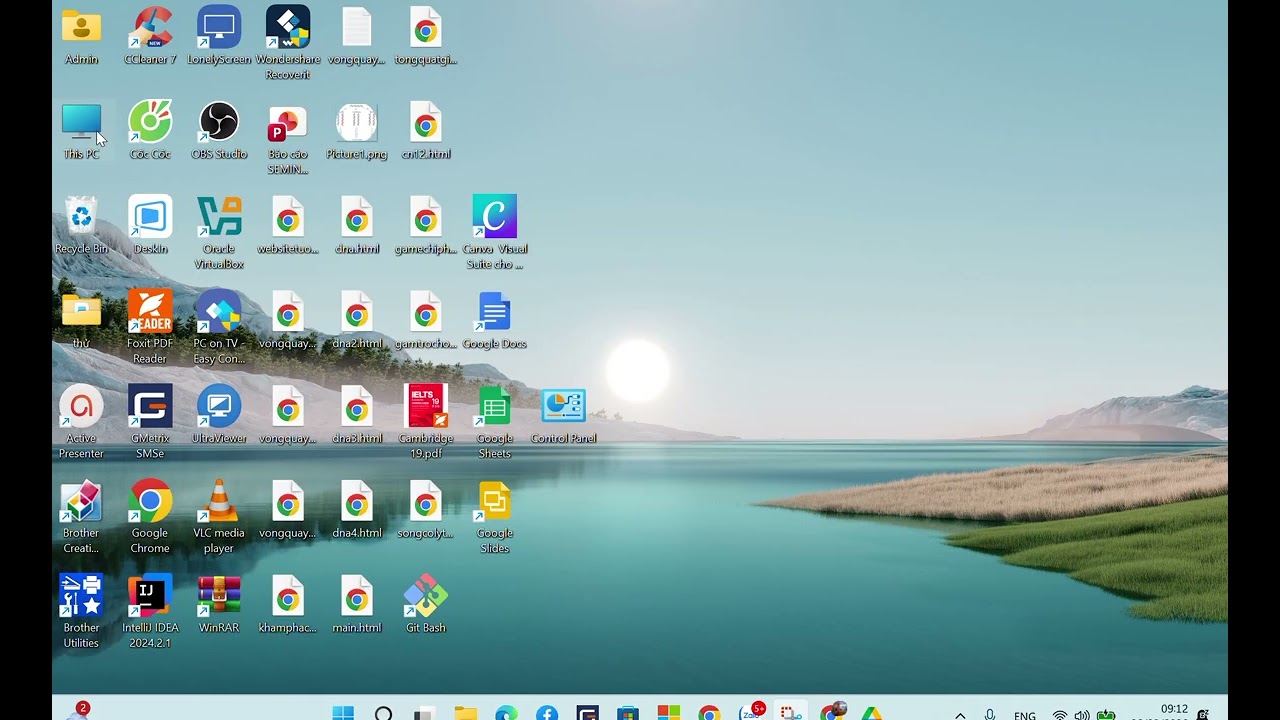The image size is (1280, 720).
Task: Select the Control Panel shortcut
Action: tap(564, 415)
